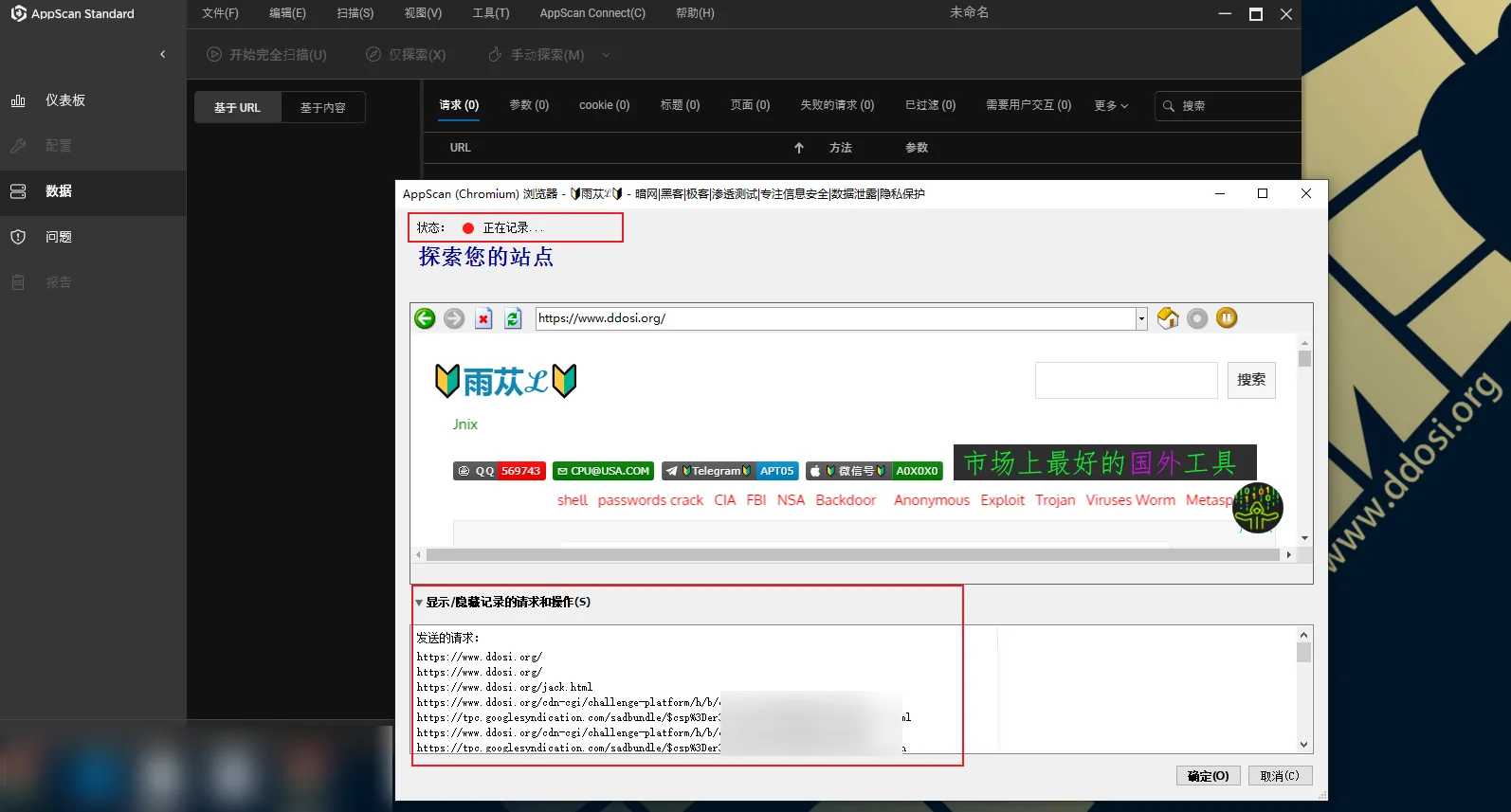Screen dimensions: 1511x812
Task: Collapse 显示/隐藏记录的请求和操作 section
Action: pos(419,603)
